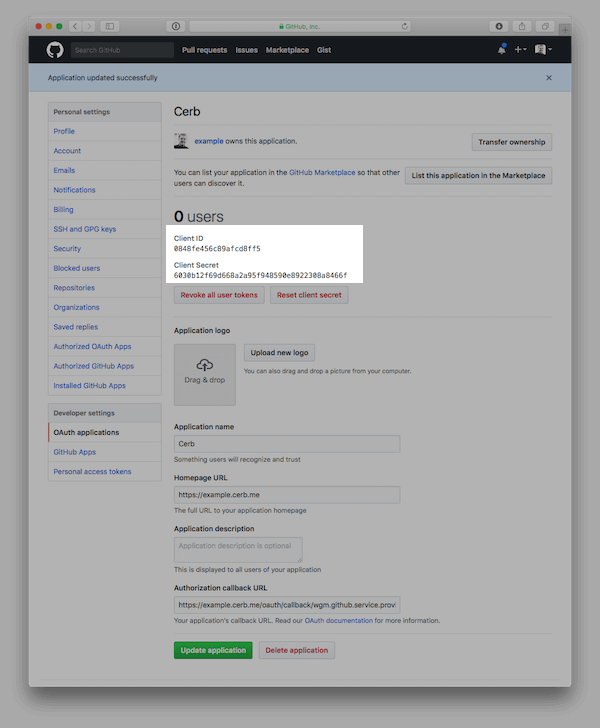Open Saved replies
The height and width of the screenshot is (728, 600).
105,327
